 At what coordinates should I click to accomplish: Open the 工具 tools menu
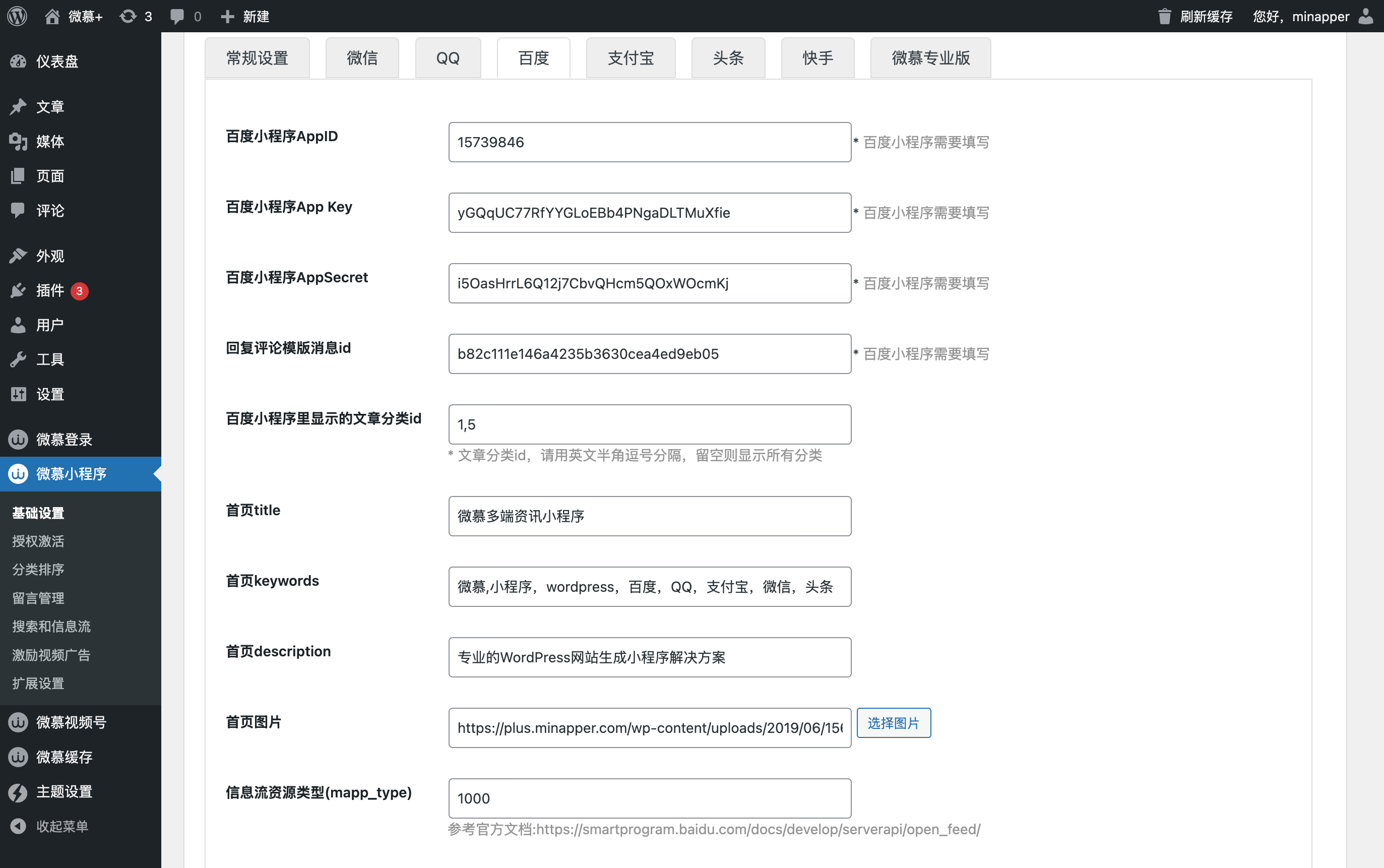click(50, 359)
